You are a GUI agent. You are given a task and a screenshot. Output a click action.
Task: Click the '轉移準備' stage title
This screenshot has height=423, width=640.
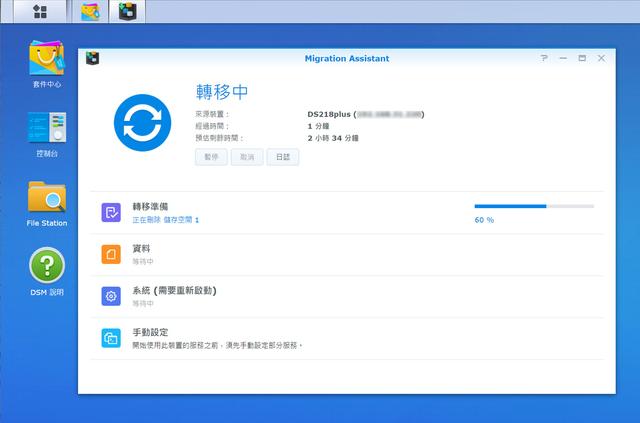150,207
